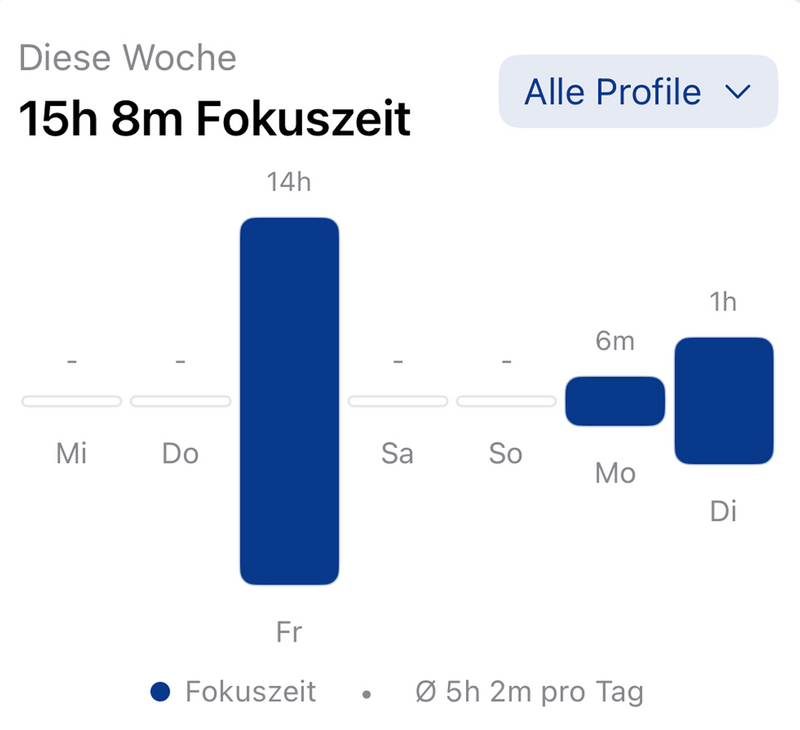Select the empty Do bar placeholder
Screen dimensions: 800x730
(180, 400)
